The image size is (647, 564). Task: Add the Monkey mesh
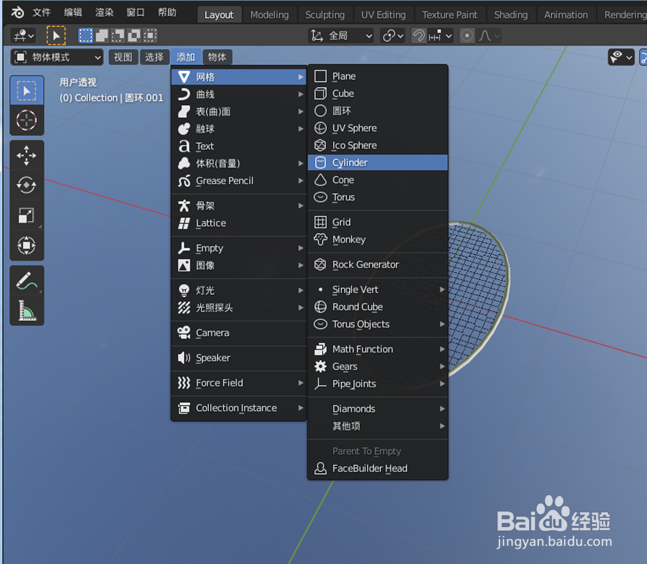[x=378, y=239]
